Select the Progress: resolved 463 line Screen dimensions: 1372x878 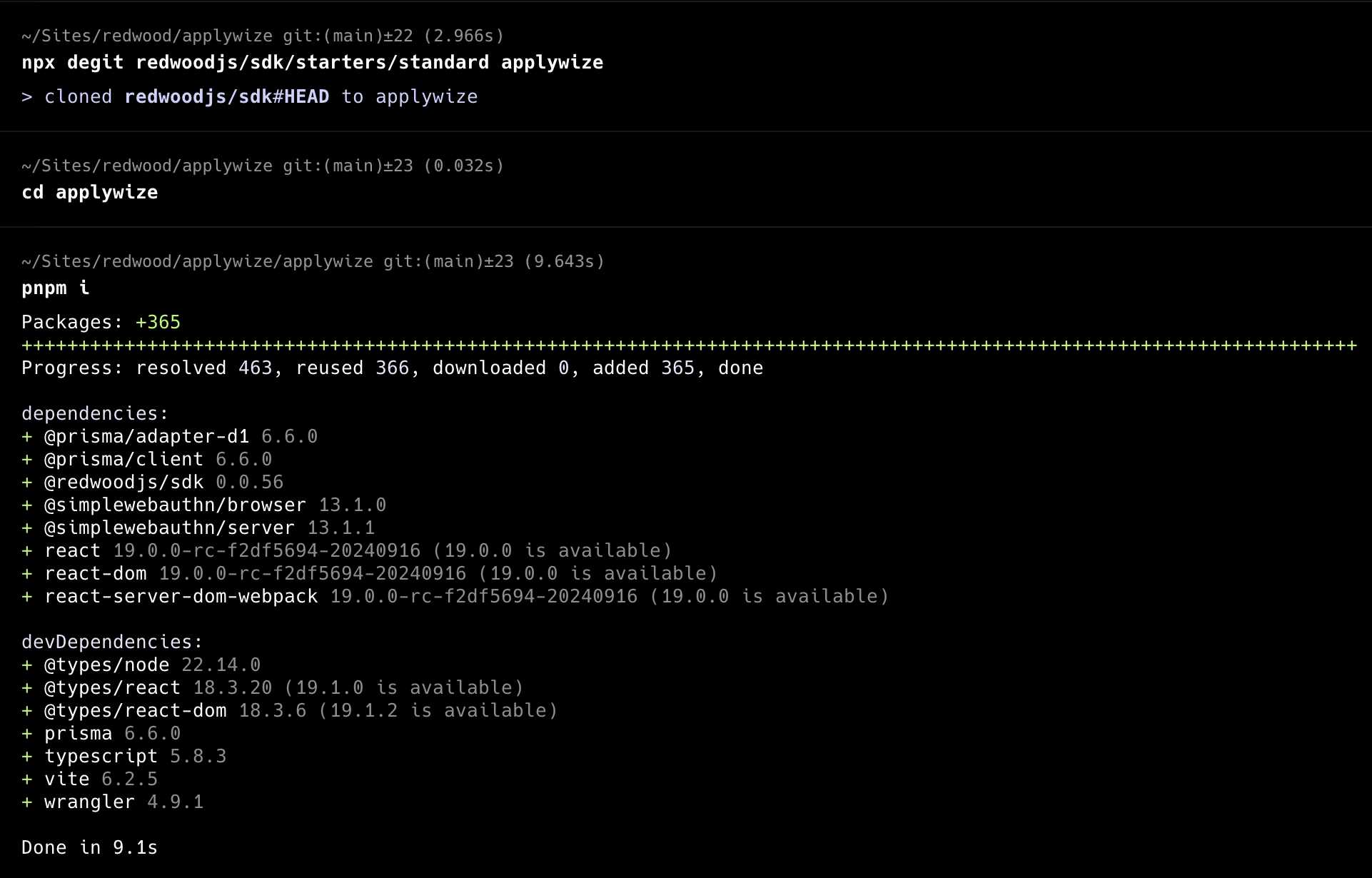pyautogui.click(x=391, y=368)
